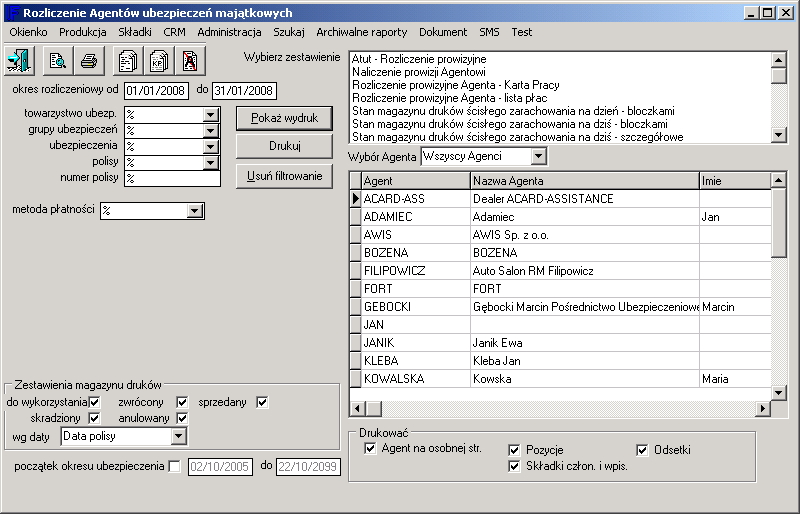The width and height of the screenshot is (800, 514).
Task: Open the 'Wybór Agenta' dropdown
Action: pyautogui.click(x=539, y=156)
